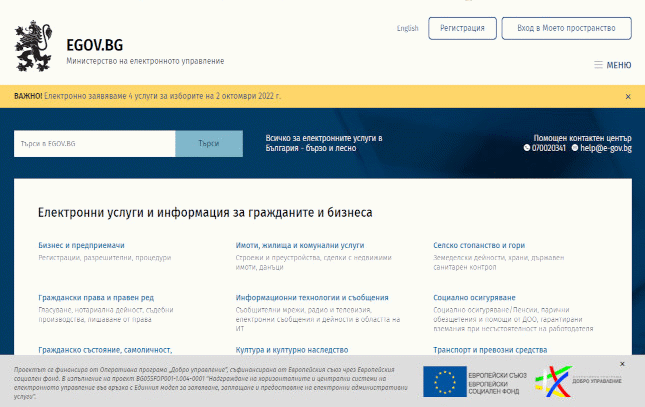The image size is (645, 407).
Task: Click the help@e-gov.bg email address
Action: pyautogui.click(x=606, y=148)
